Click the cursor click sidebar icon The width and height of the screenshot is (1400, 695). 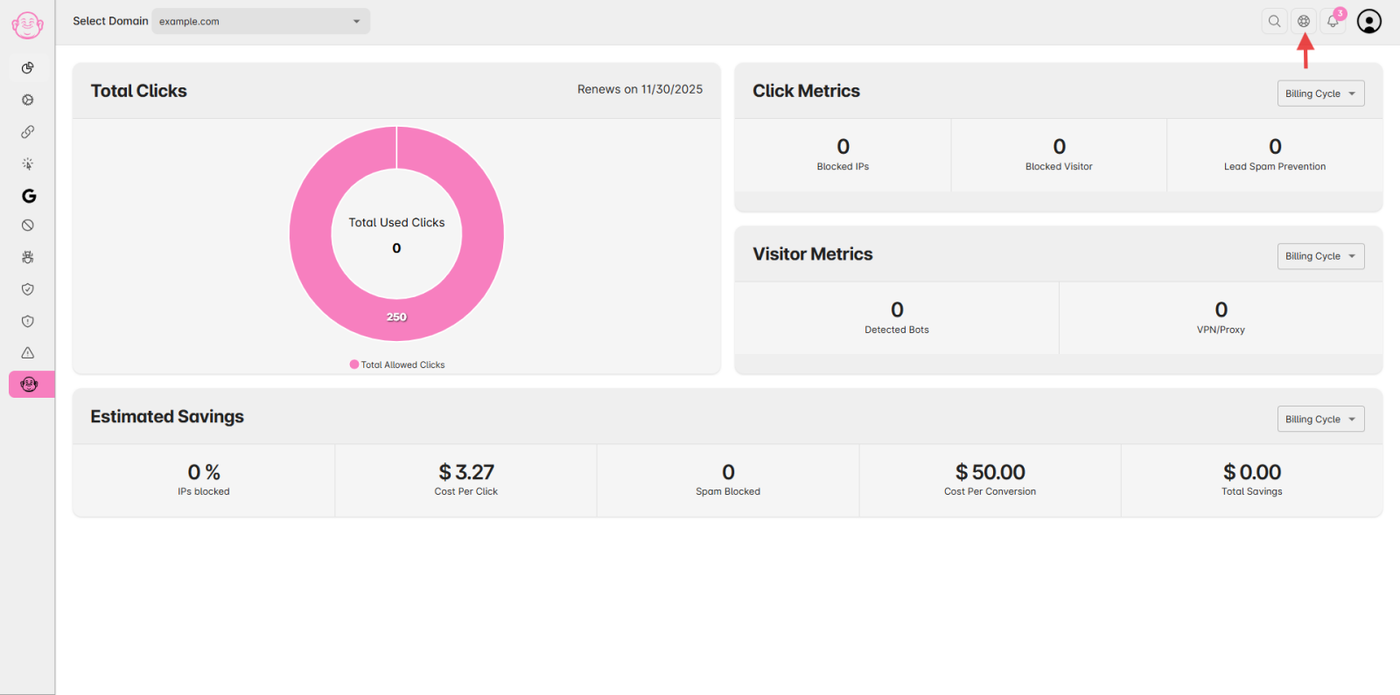pyautogui.click(x=28, y=164)
